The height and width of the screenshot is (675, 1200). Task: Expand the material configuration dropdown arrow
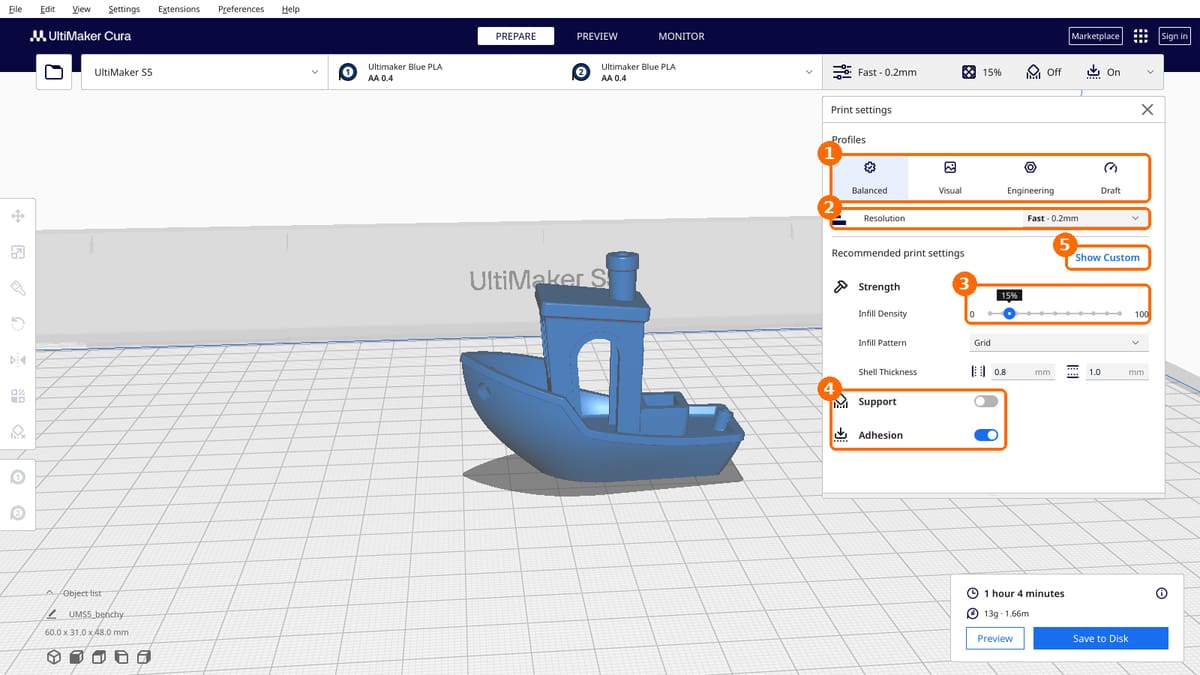tap(808, 72)
